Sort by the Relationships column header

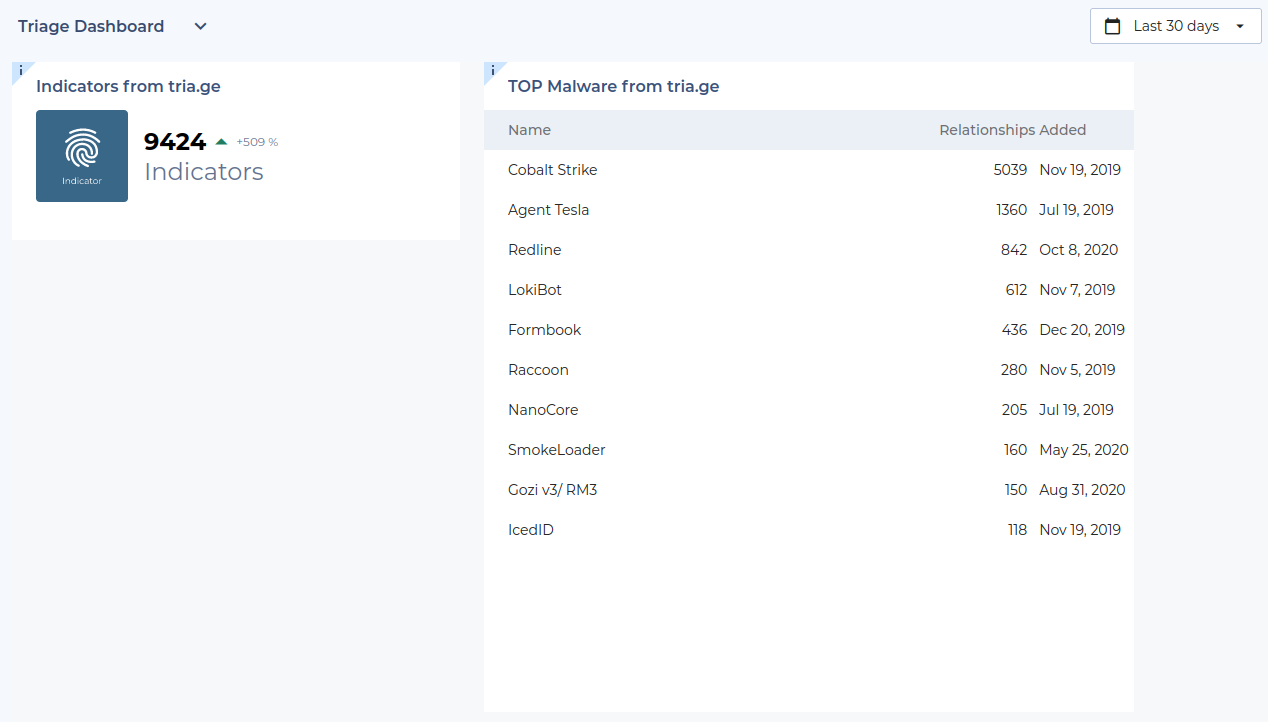click(987, 130)
